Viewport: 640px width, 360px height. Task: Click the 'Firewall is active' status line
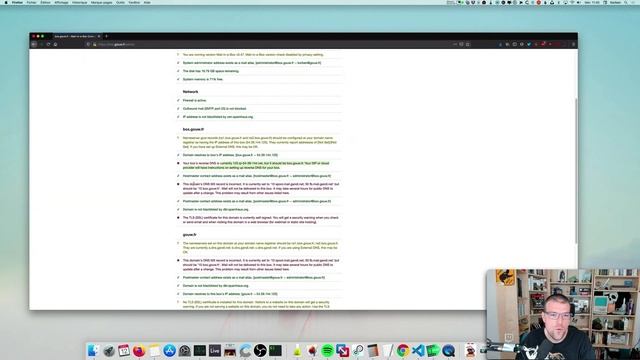click(194, 100)
